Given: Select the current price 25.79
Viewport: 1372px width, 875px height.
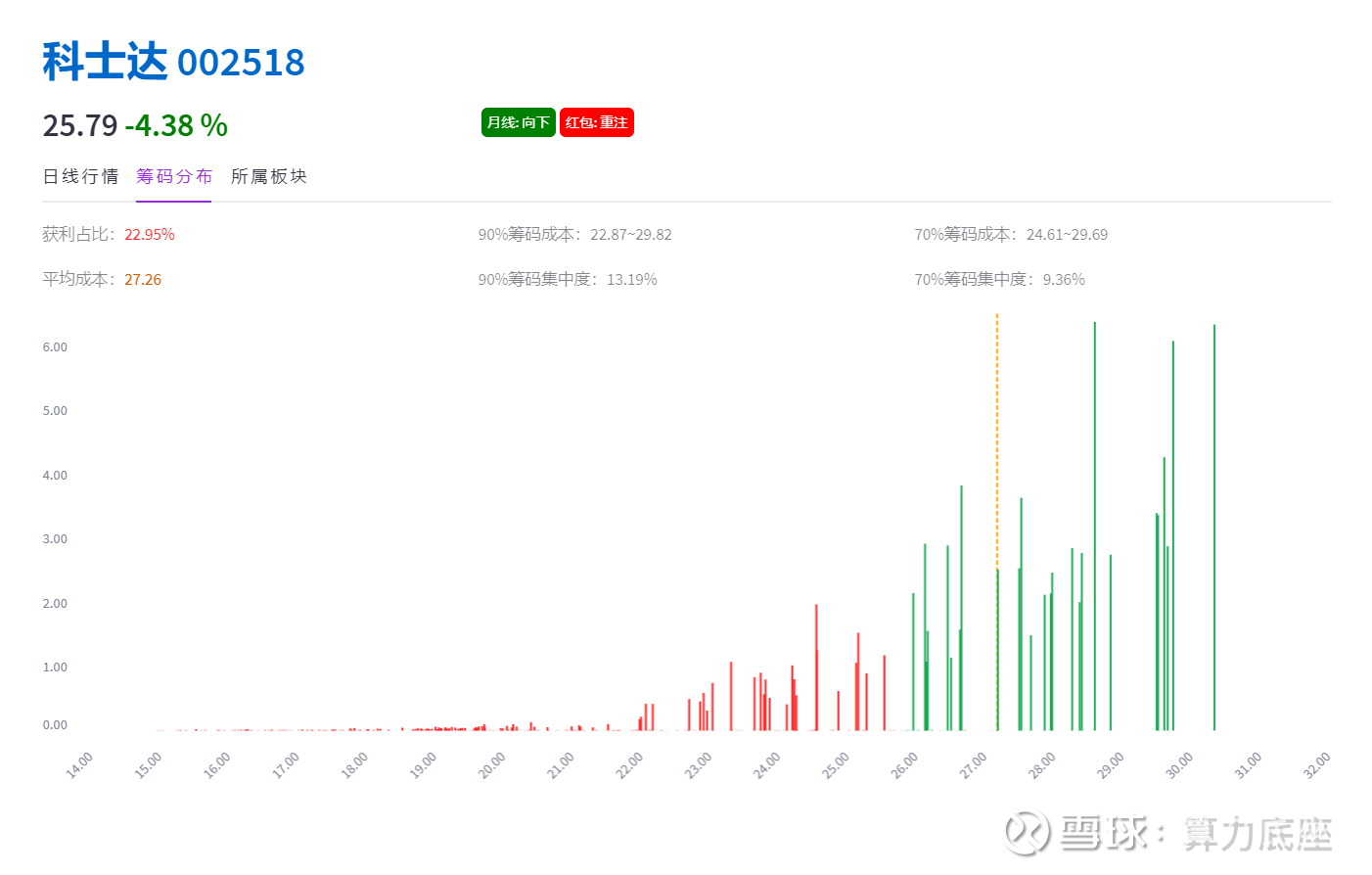Looking at the screenshot, I should click(80, 125).
